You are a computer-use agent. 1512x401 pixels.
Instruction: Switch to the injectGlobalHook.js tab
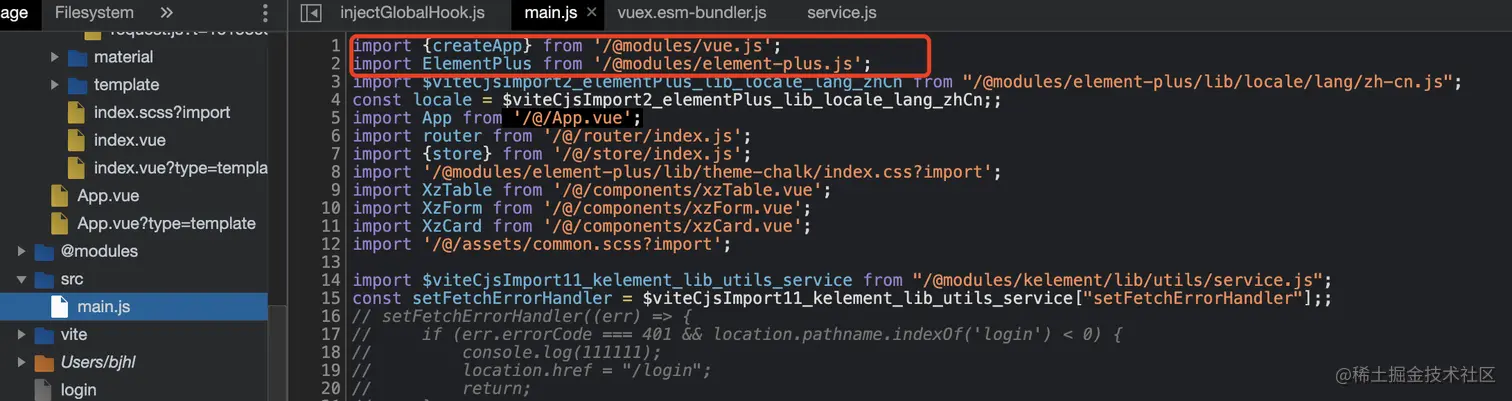[412, 13]
